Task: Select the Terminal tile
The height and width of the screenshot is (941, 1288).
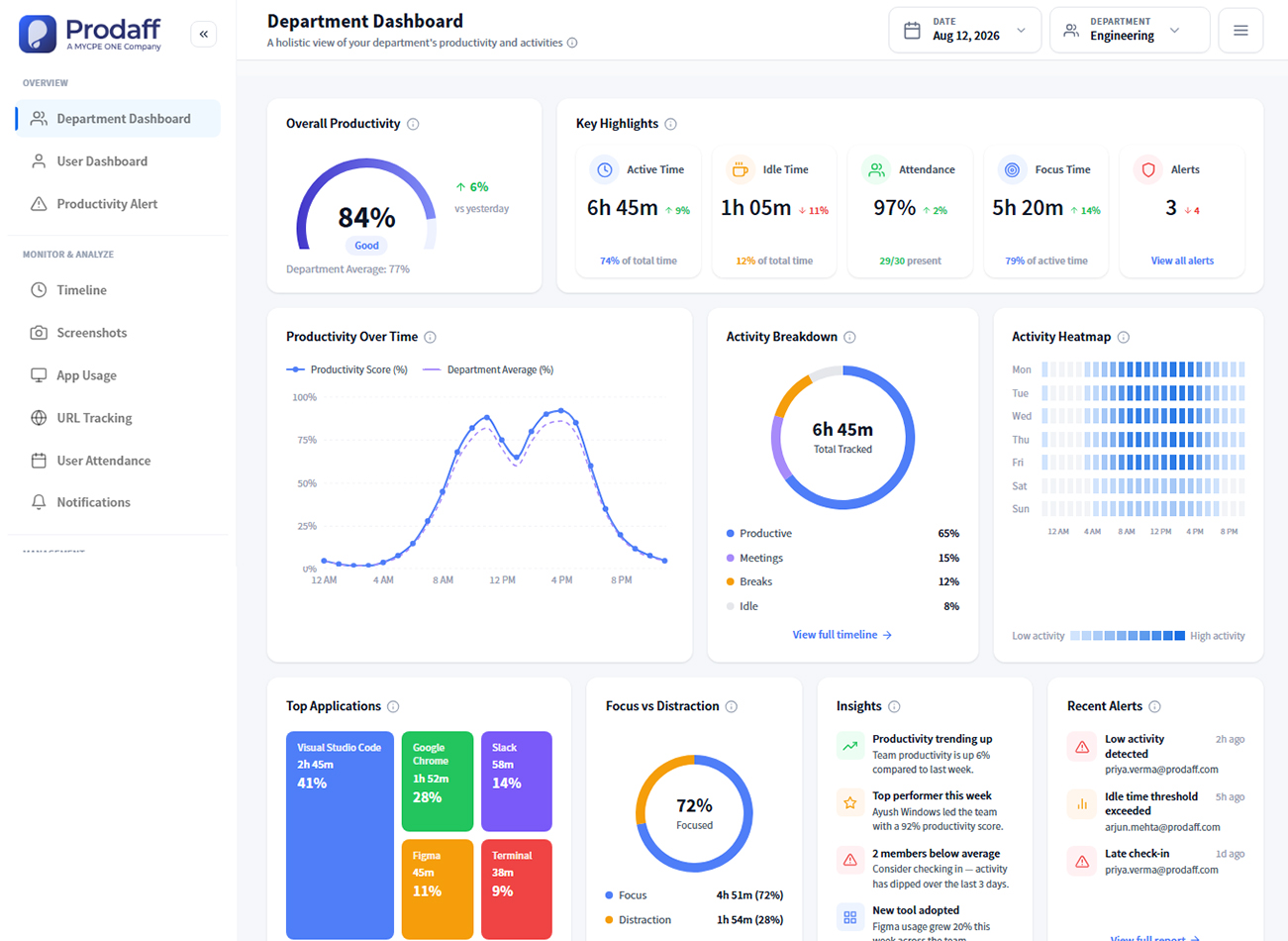Action: (x=516, y=889)
